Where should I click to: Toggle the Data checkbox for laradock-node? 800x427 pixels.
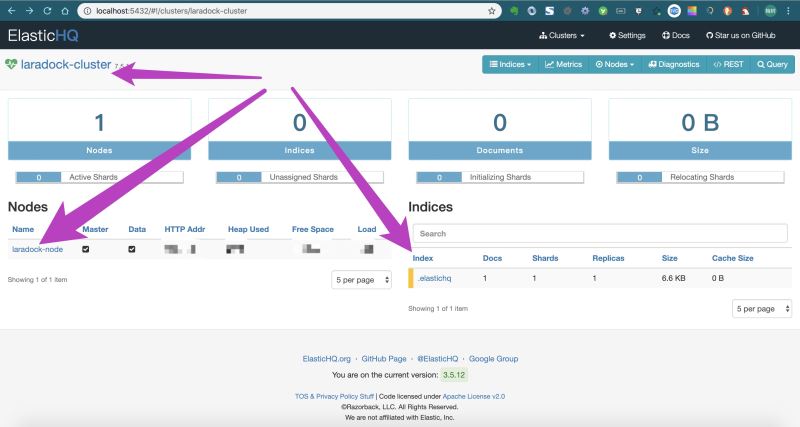pyautogui.click(x=132, y=249)
